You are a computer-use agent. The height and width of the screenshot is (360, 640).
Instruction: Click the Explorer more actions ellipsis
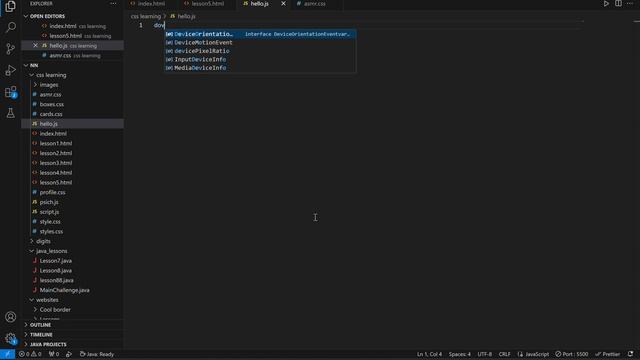(113, 4)
